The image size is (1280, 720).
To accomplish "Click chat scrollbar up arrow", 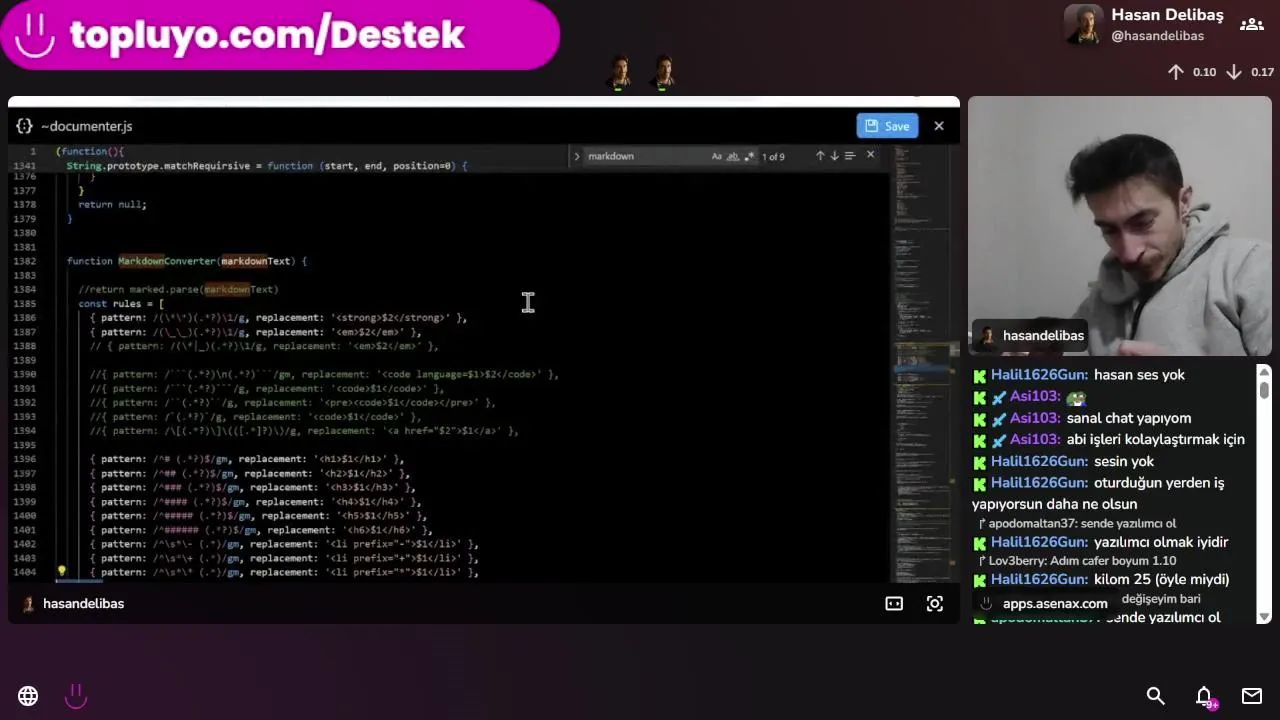I will [1264, 370].
